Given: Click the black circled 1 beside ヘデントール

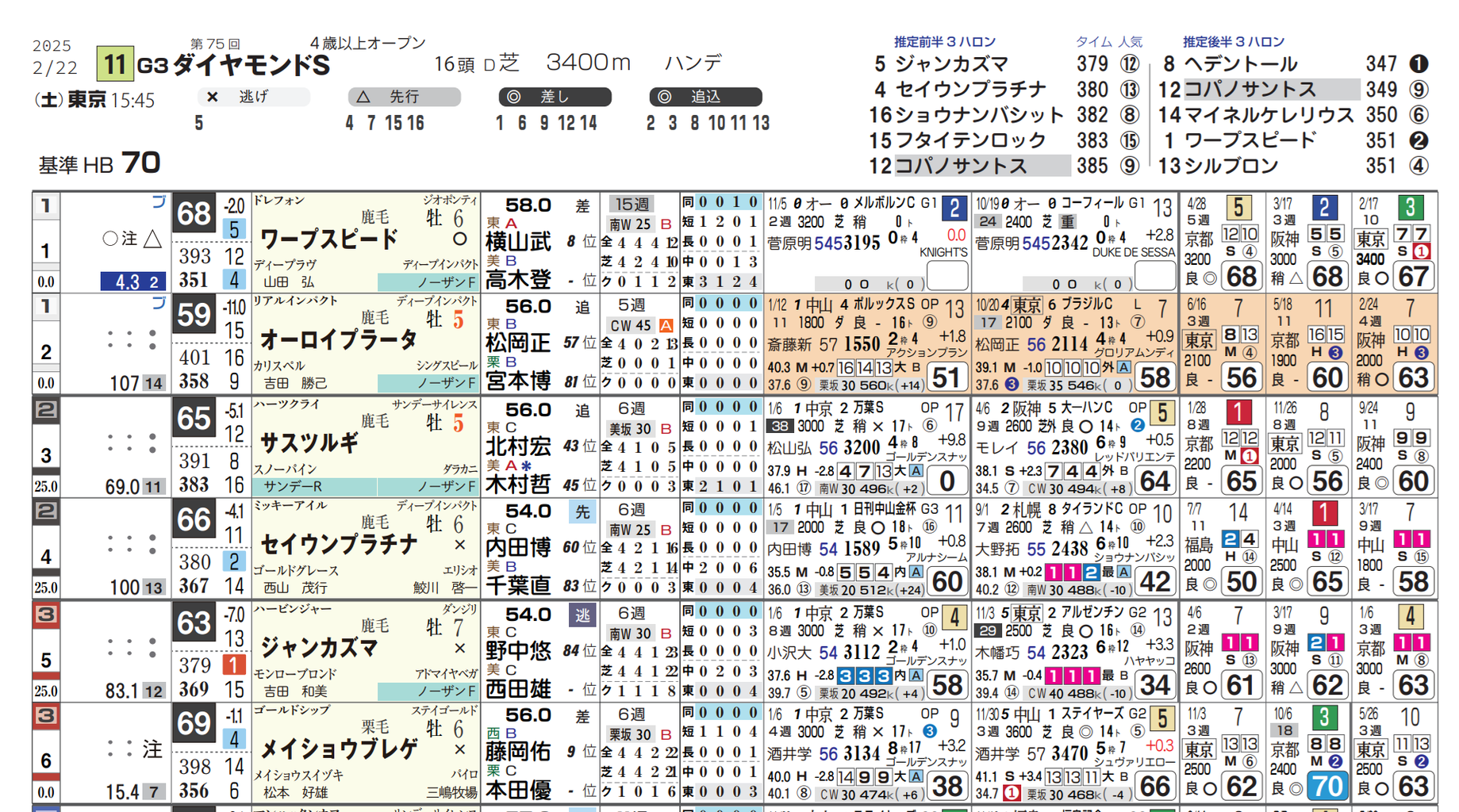Looking at the screenshot, I should 1419,63.
